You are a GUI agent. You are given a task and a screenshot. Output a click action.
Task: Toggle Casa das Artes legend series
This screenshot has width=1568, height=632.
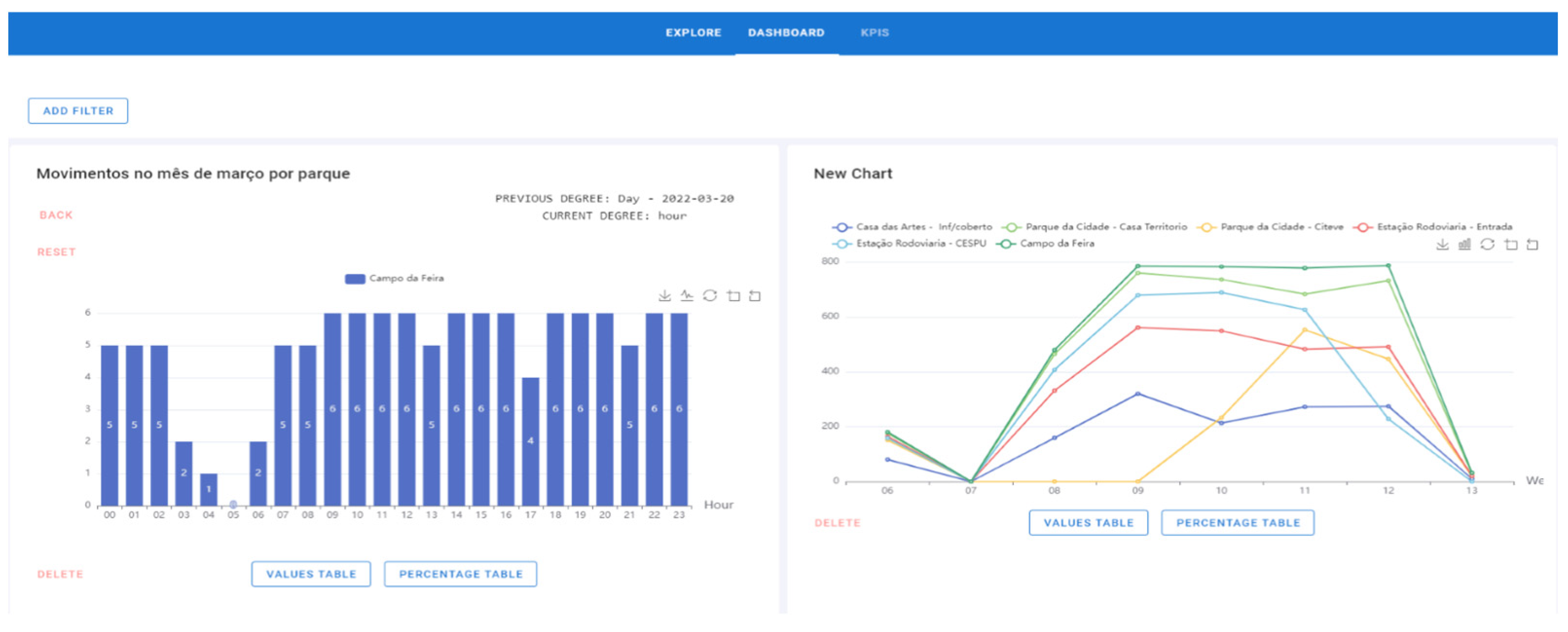pyautogui.click(x=912, y=227)
